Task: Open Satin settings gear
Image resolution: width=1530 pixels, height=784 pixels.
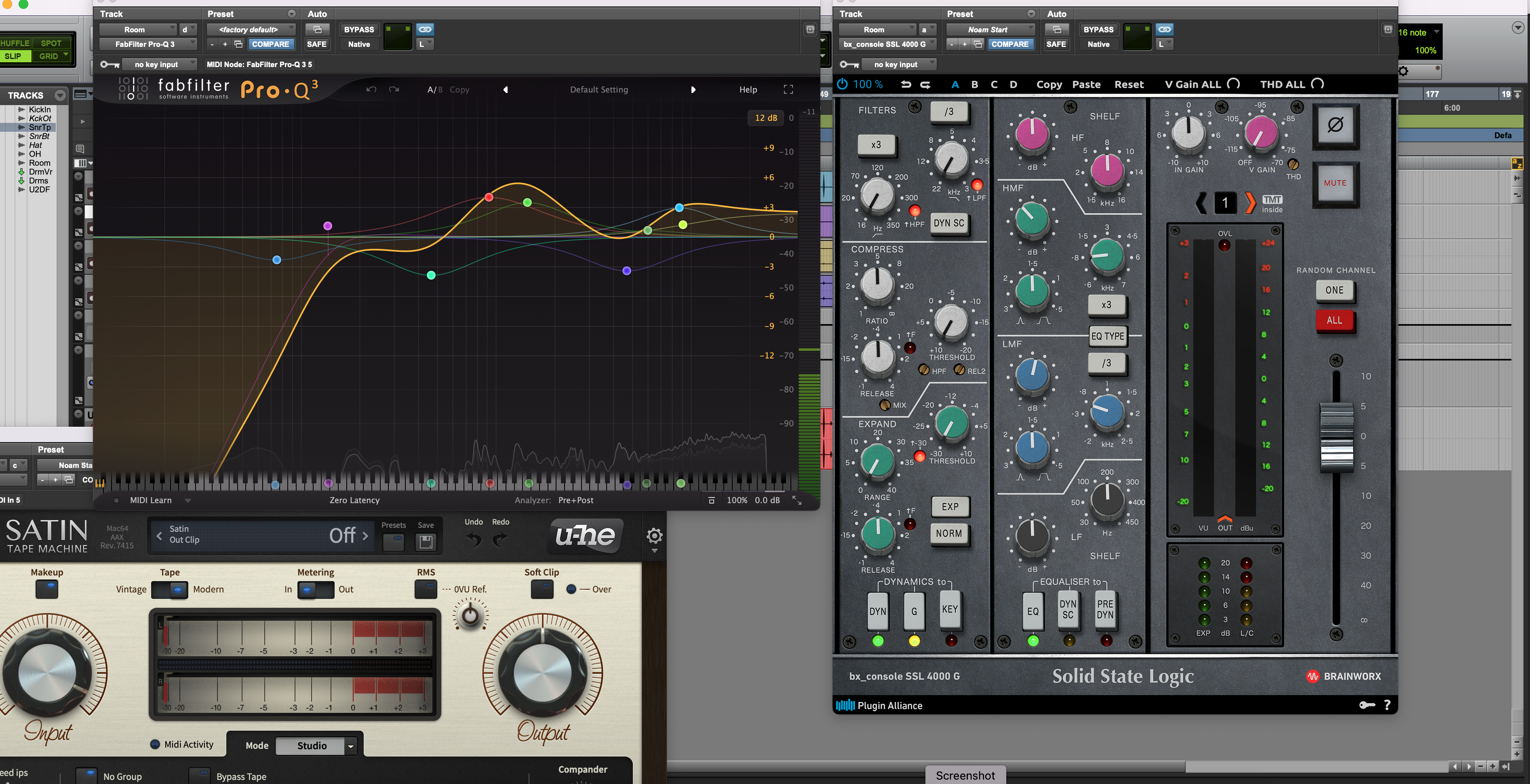Action: [x=654, y=536]
